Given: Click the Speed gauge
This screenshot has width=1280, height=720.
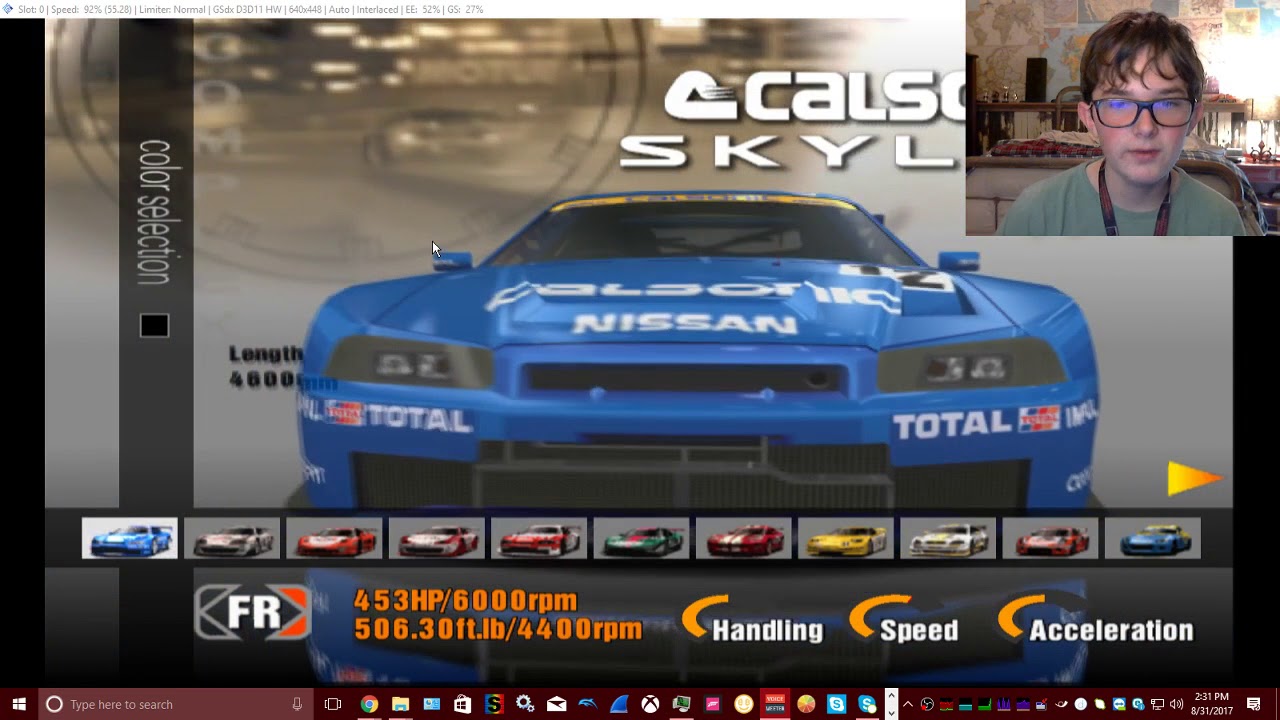Looking at the screenshot, I should [904, 620].
